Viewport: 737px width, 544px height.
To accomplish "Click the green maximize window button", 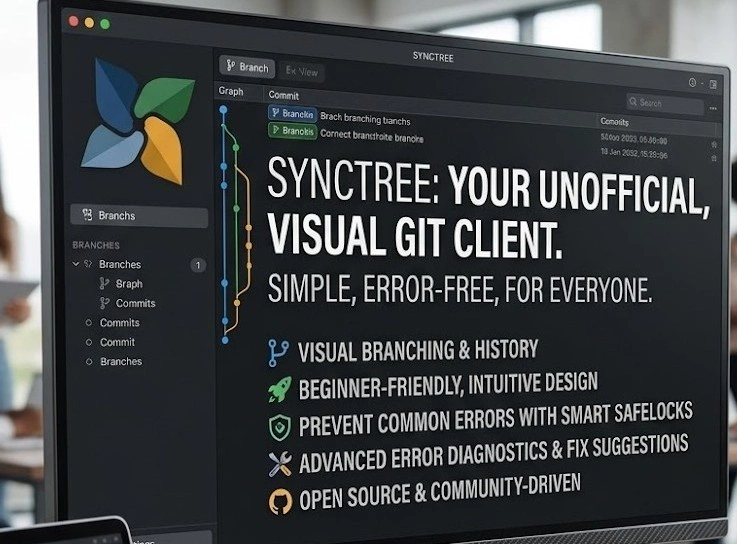I will (105, 24).
